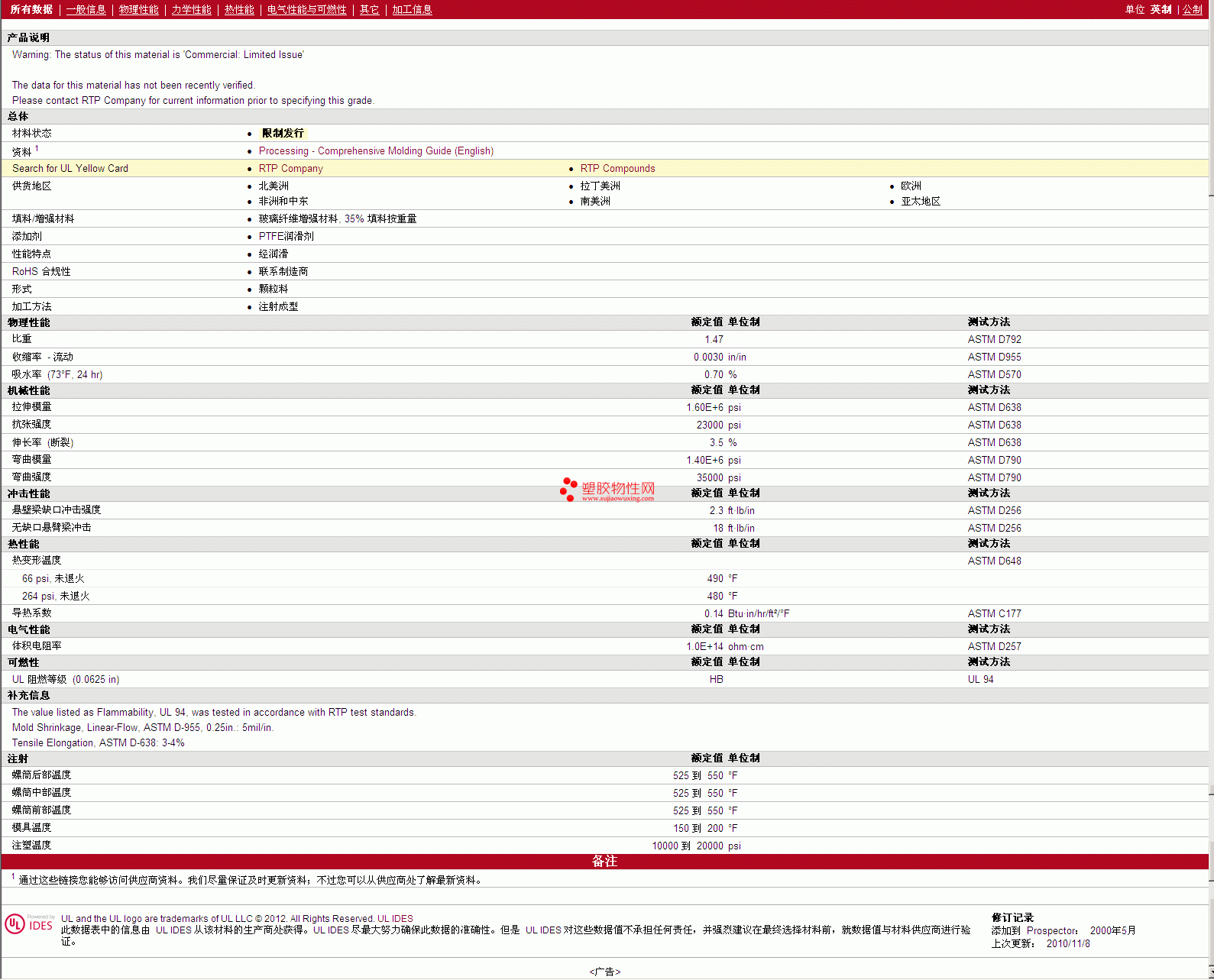Click ASTM D792 test method cell
The height and width of the screenshot is (980, 1214).
[994, 340]
